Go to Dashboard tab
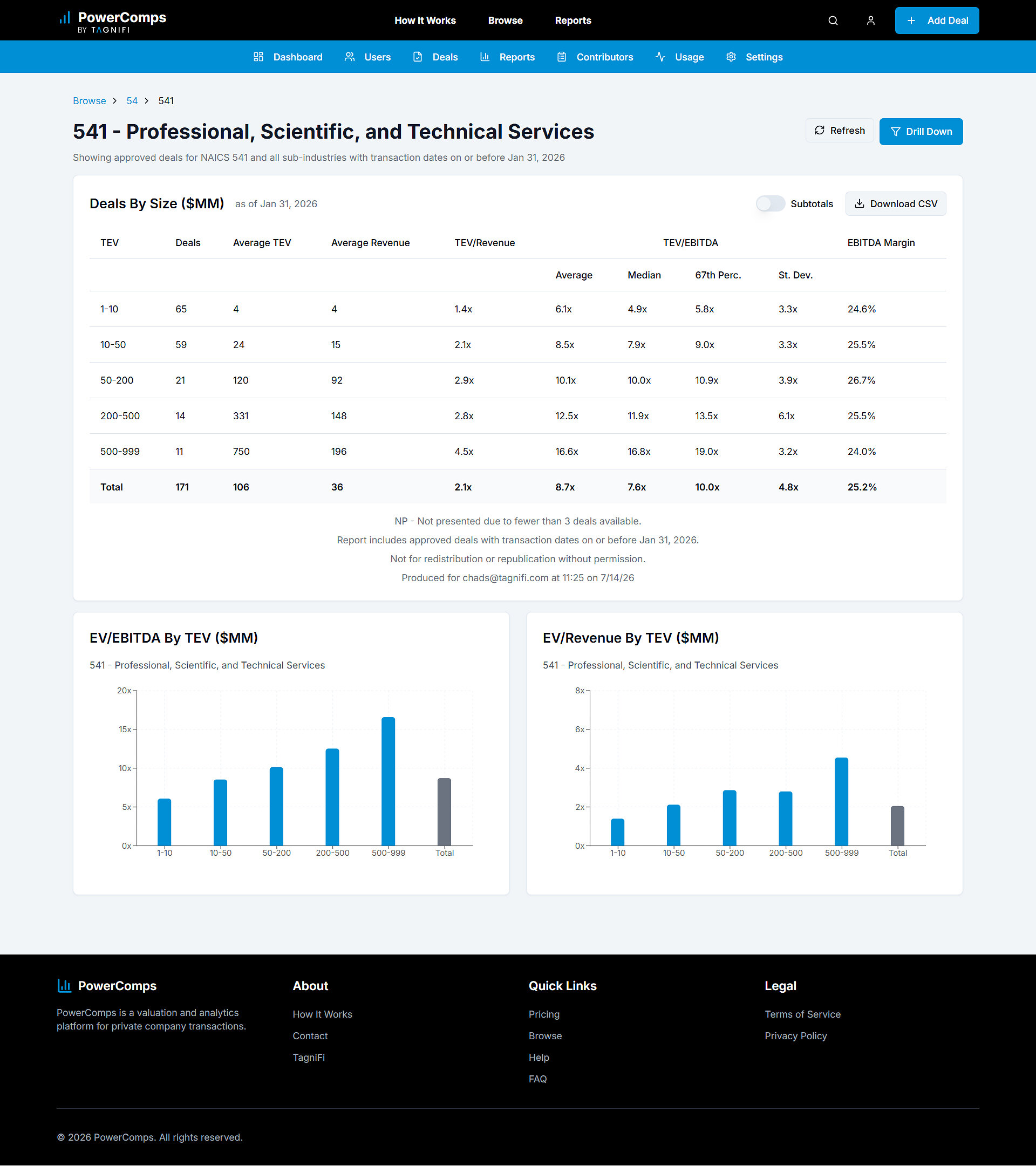 [288, 57]
